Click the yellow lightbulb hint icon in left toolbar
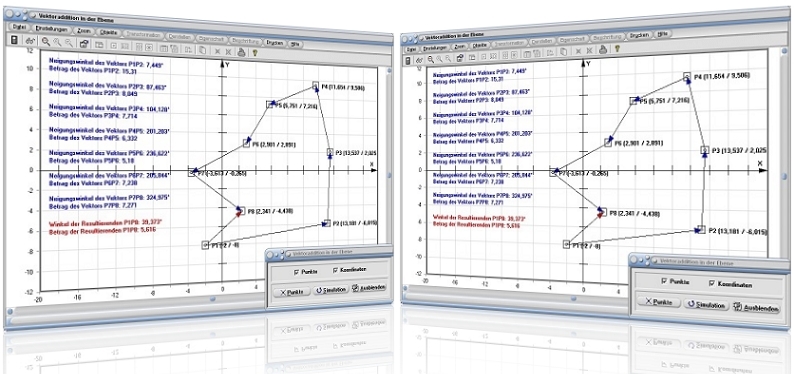The height and width of the screenshot is (374, 794). click(256, 51)
